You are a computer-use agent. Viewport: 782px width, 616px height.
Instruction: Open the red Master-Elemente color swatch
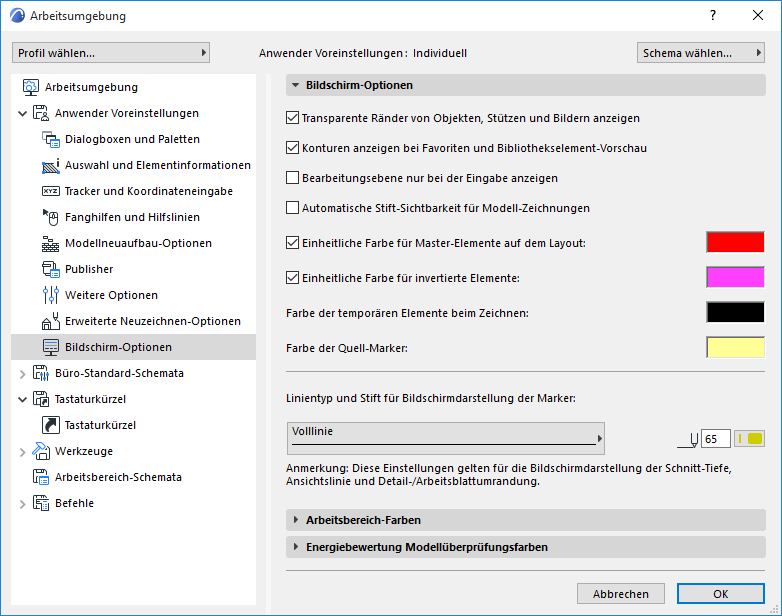735,242
